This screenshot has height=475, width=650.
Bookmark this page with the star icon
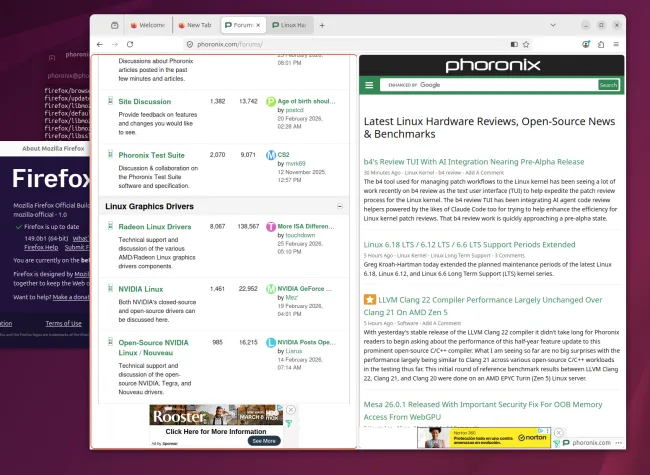[x=526, y=44]
